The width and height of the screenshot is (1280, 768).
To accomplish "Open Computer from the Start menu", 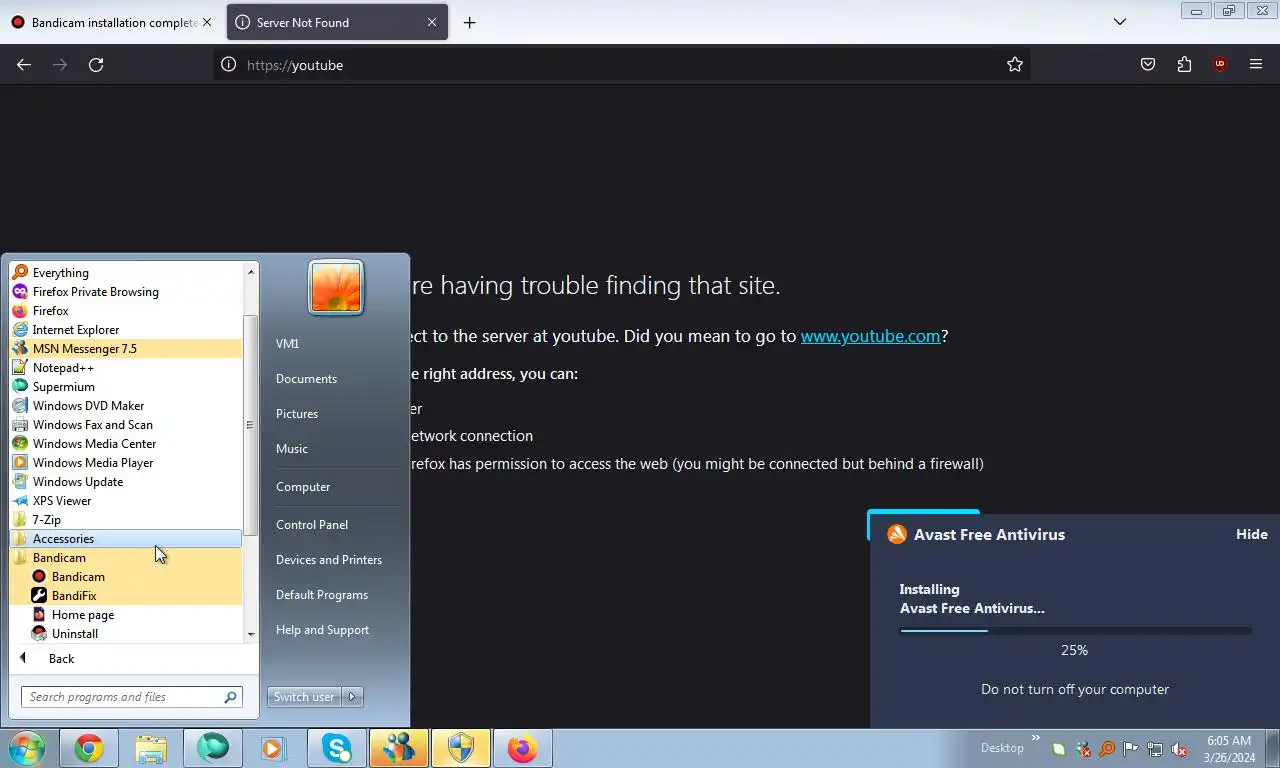I will click(x=303, y=487).
